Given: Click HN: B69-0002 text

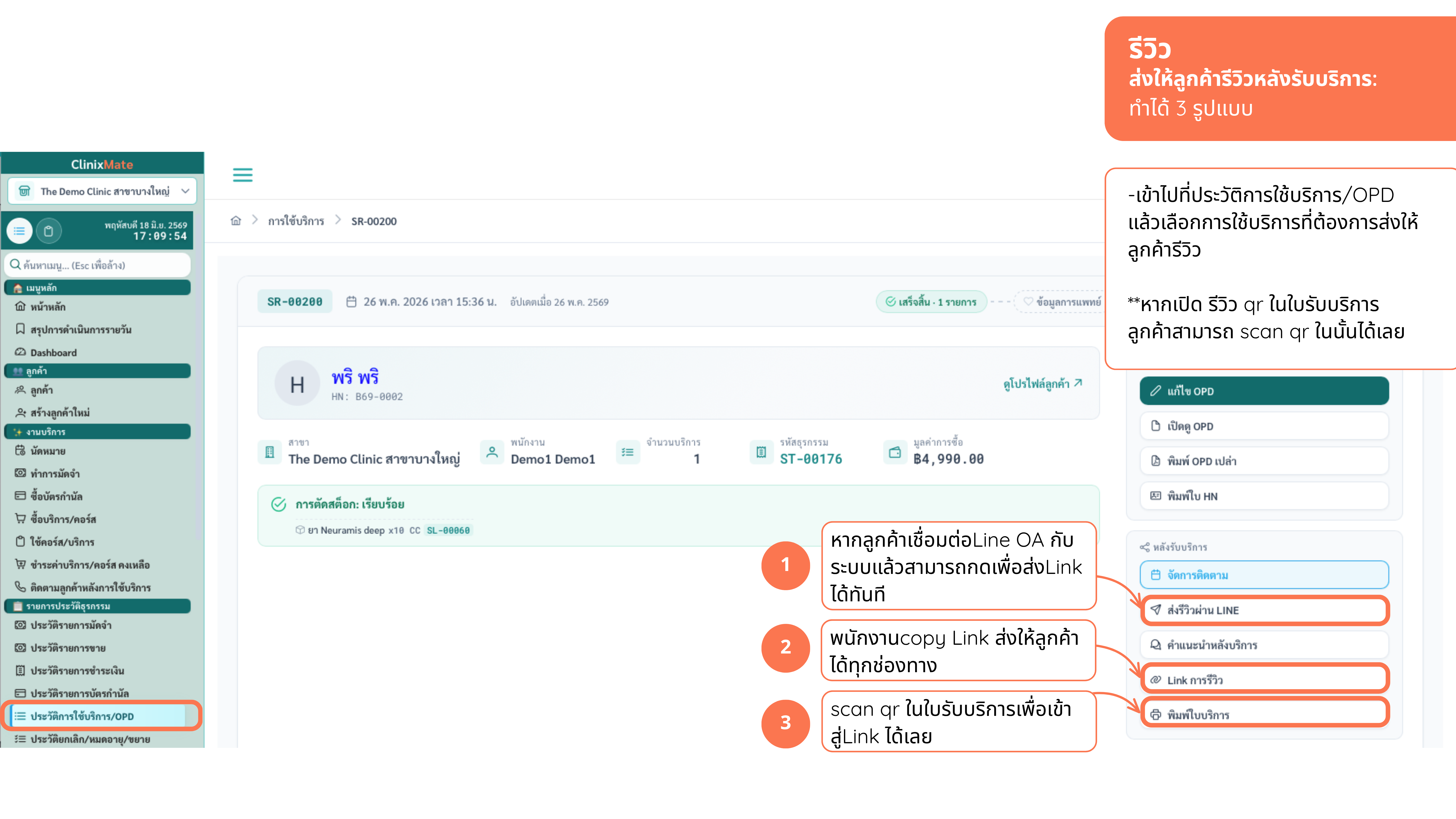Looking at the screenshot, I should [x=367, y=397].
